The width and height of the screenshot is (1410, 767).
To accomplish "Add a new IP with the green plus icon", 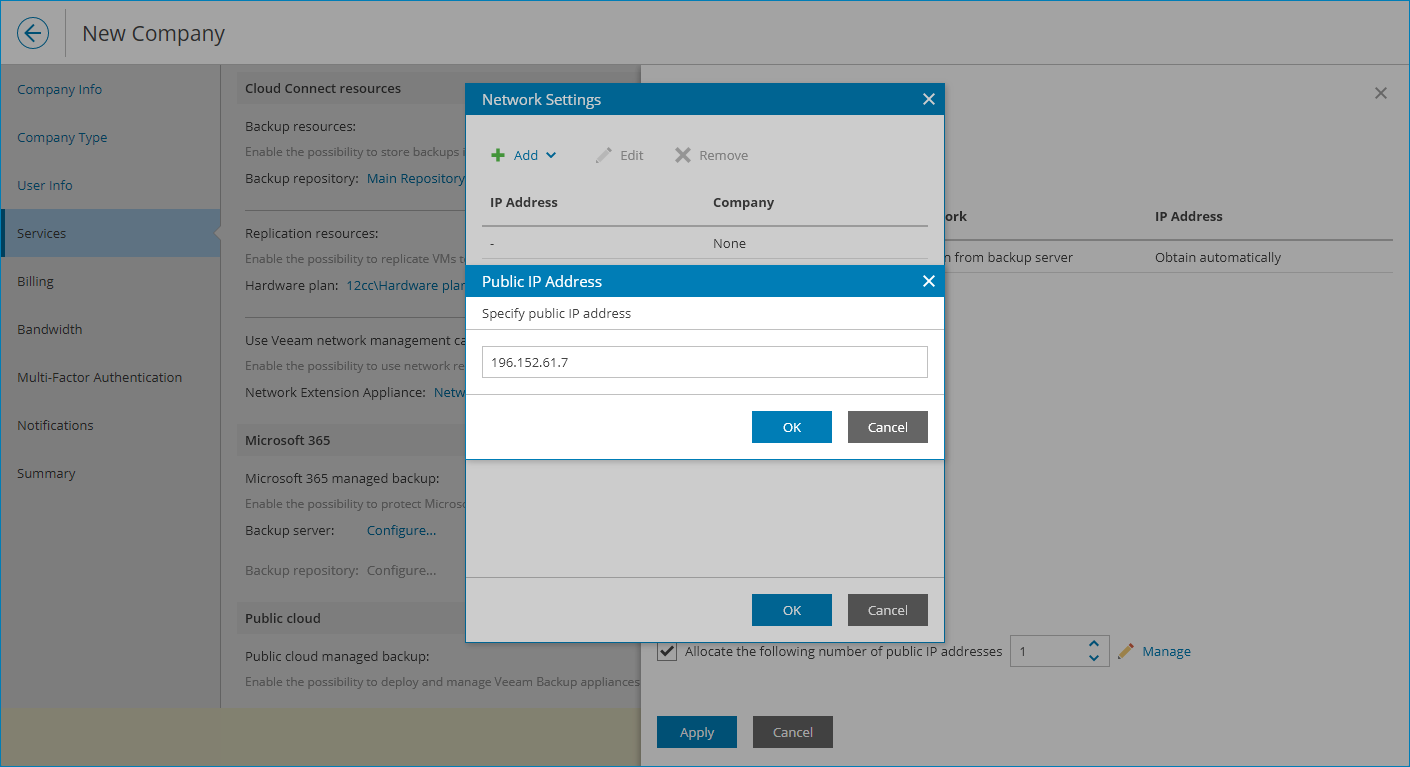I will click(x=500, y=155).
